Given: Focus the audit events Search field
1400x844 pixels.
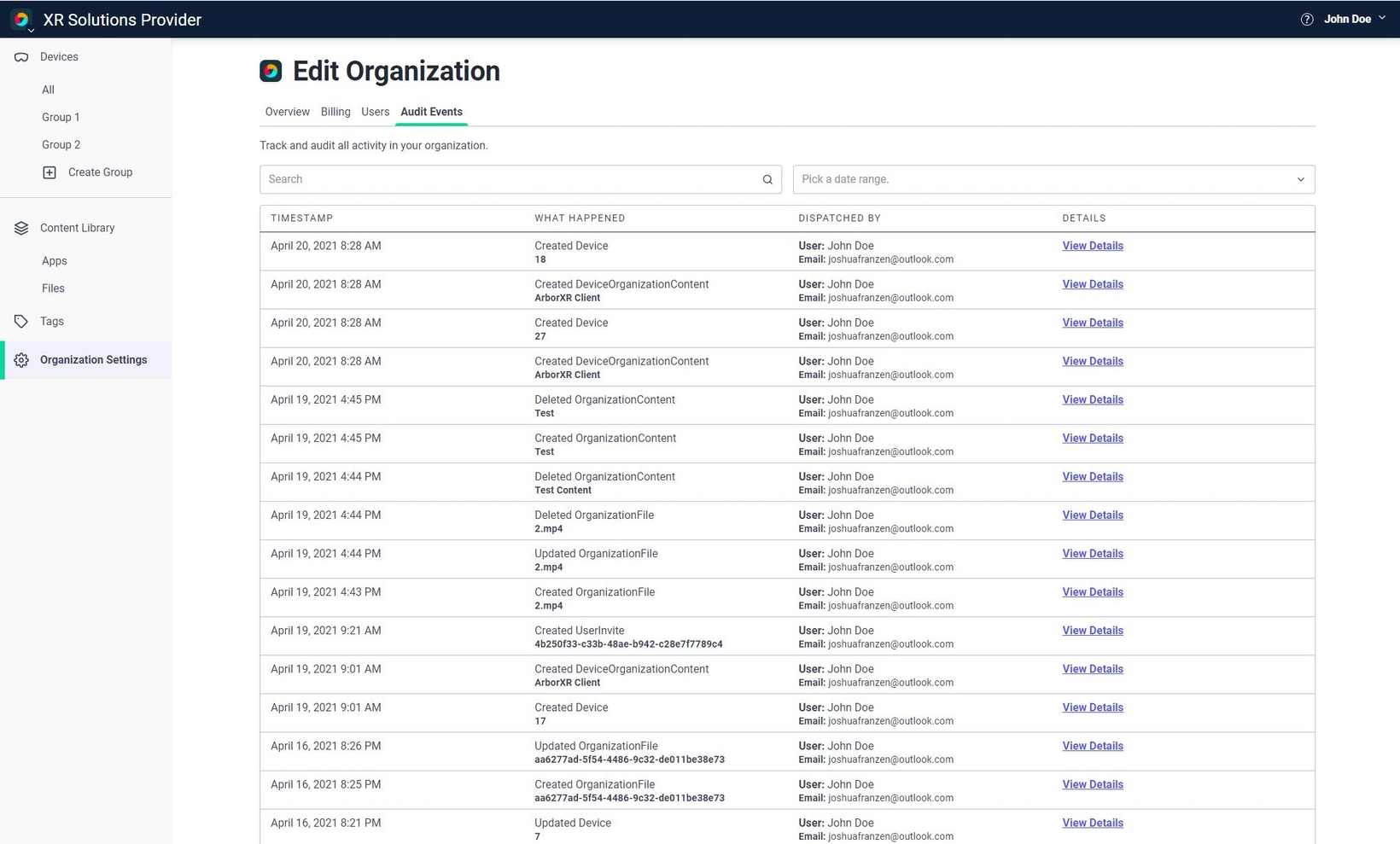Looking at the screenshot, I should pos(520,179).
